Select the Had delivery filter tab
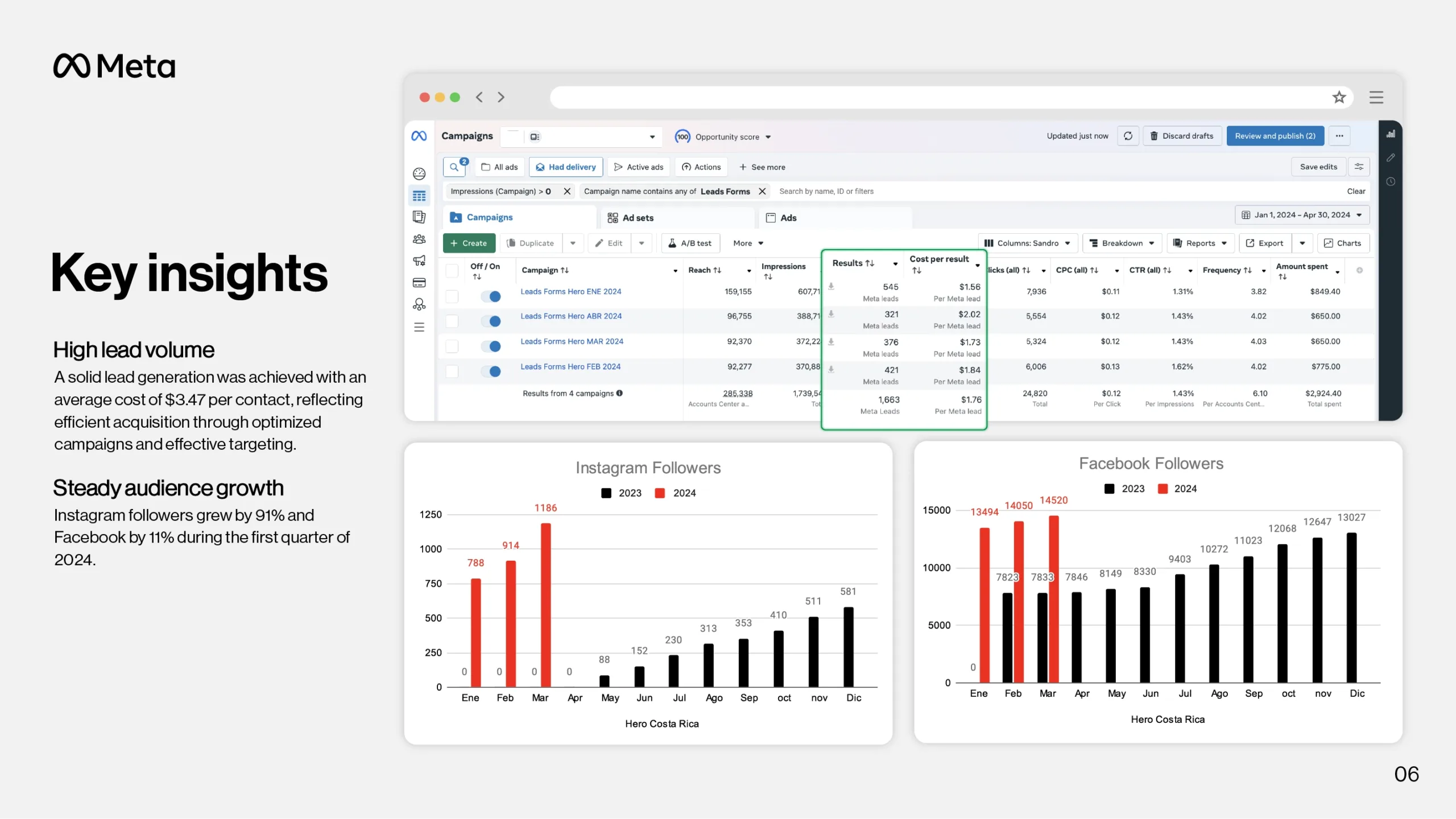The image size is (1456, 819). tap(566, 167)
